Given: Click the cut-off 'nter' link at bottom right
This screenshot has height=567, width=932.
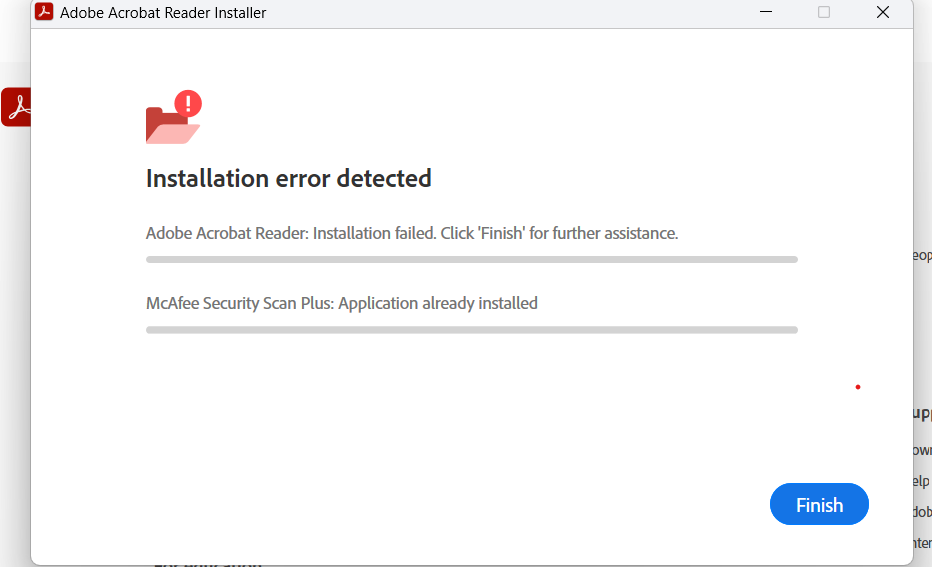Looking at the screenshot, I should coord(922,542).
